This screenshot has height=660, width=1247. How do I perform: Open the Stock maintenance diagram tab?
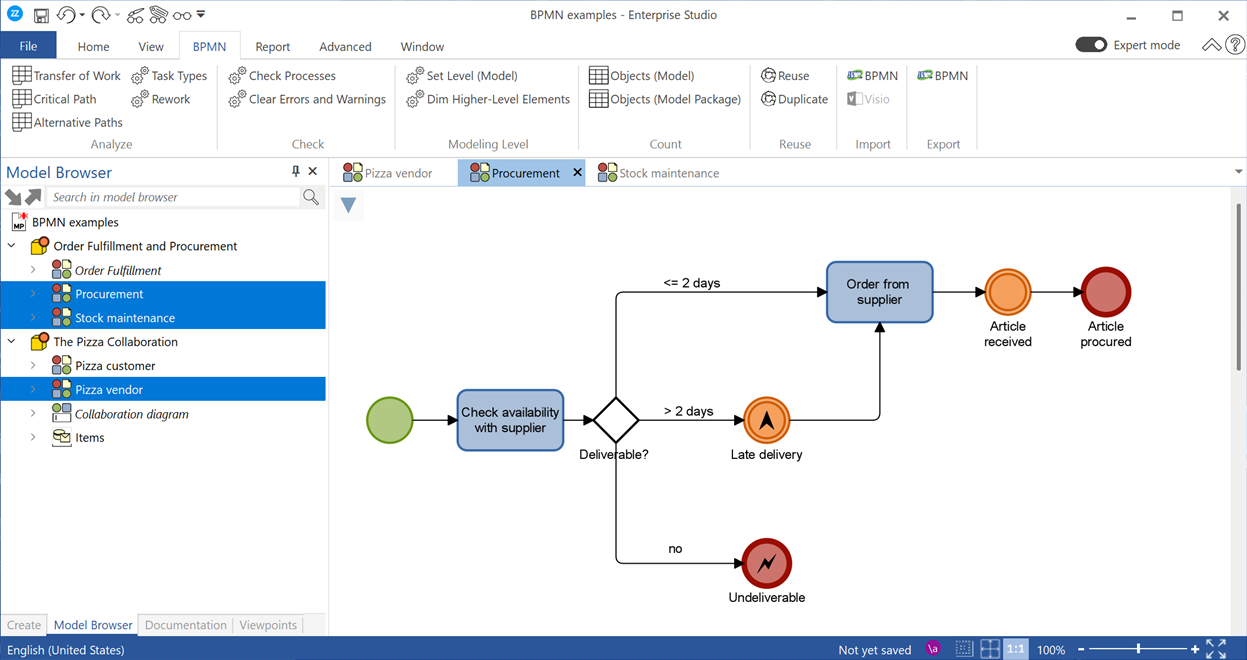click(x=658, y=173)
